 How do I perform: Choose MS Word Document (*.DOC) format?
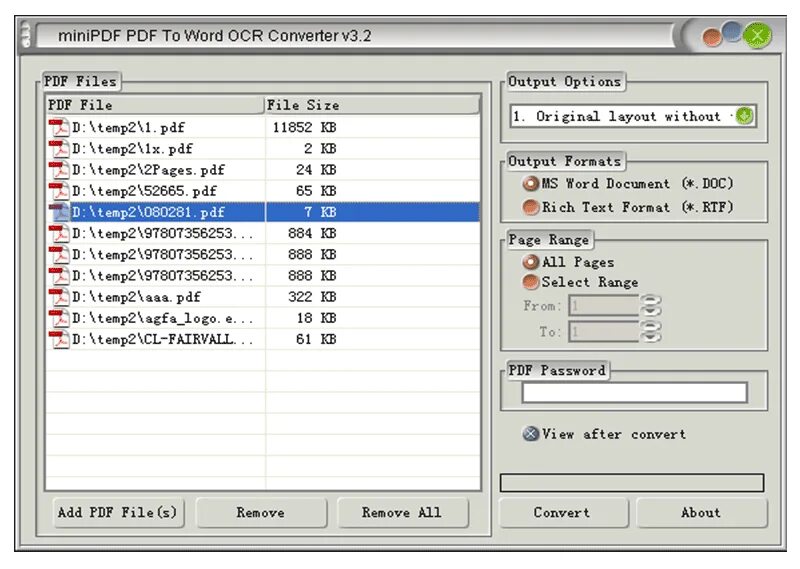(x=628, y=183)
